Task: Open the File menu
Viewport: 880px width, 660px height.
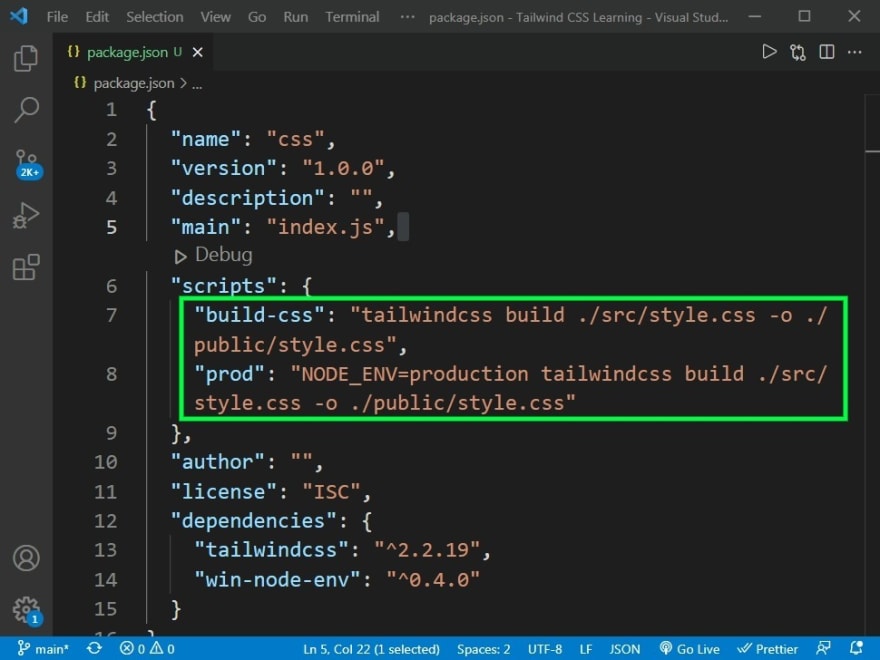Action: click(57, 17)
